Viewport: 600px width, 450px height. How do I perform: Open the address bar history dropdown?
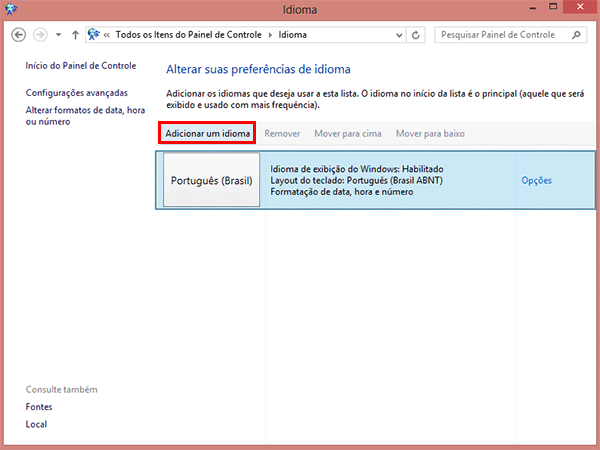pyautogui.click(x=399, y=35)
